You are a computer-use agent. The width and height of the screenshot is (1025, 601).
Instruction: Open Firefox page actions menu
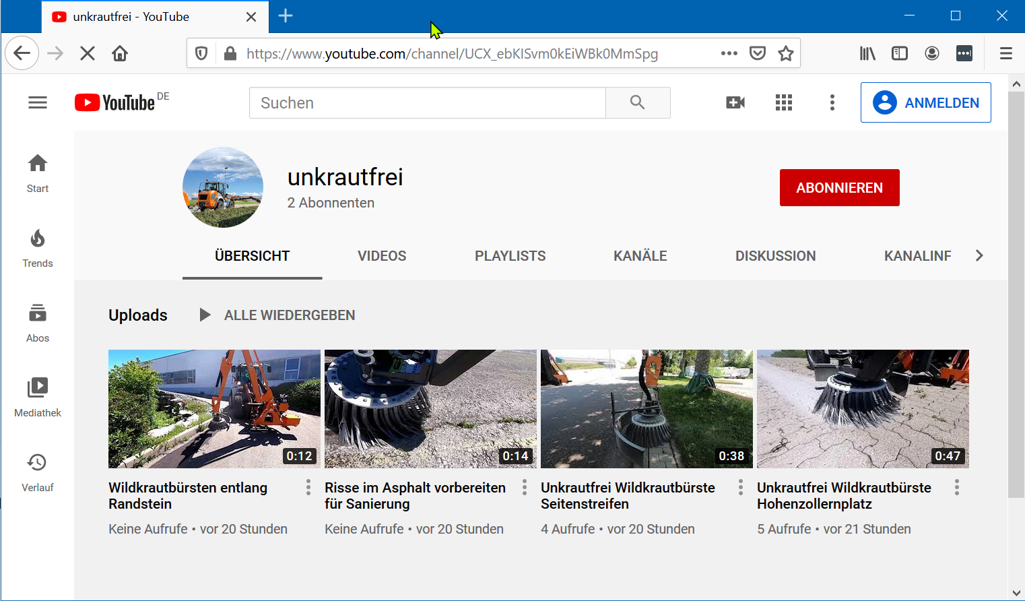(729, 54)
